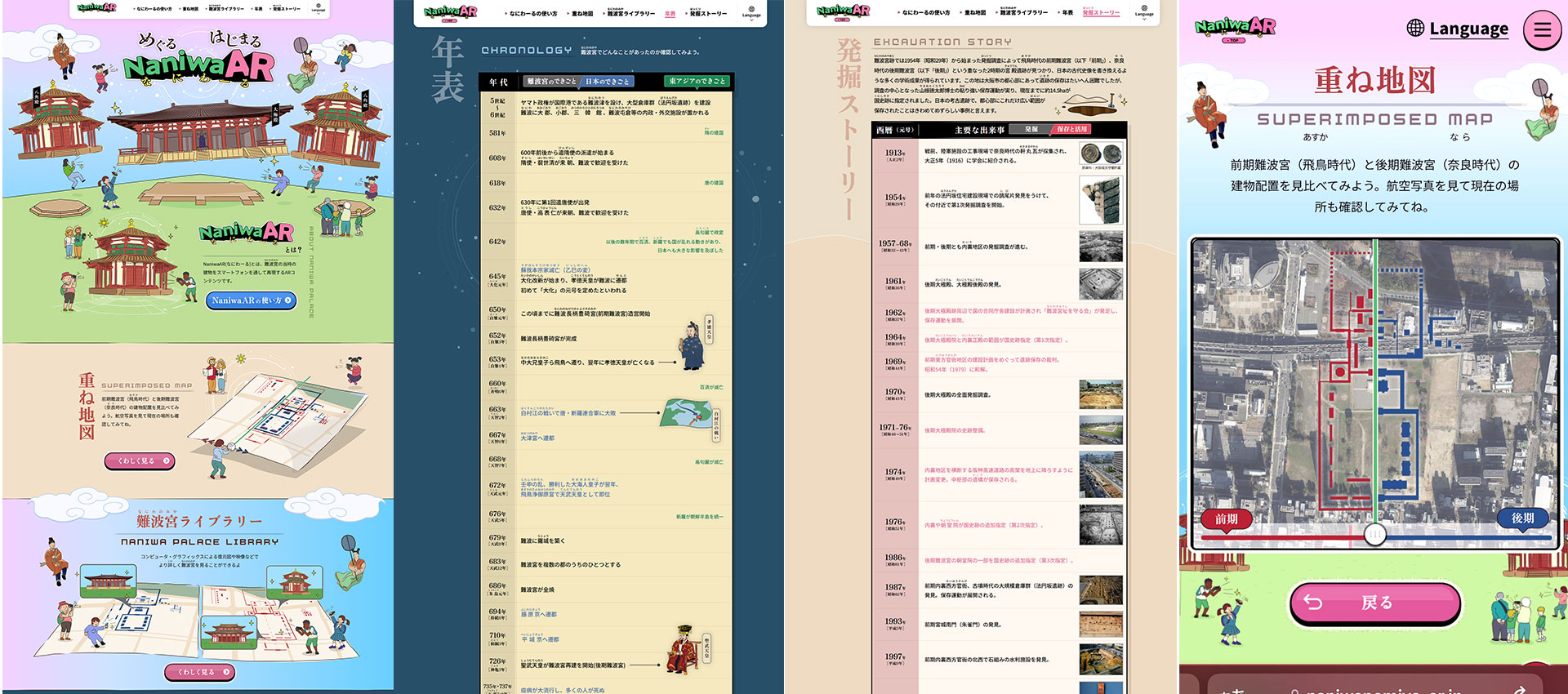Open the 1974 expressway photo thumbnail

click(x=1101, y=474)
